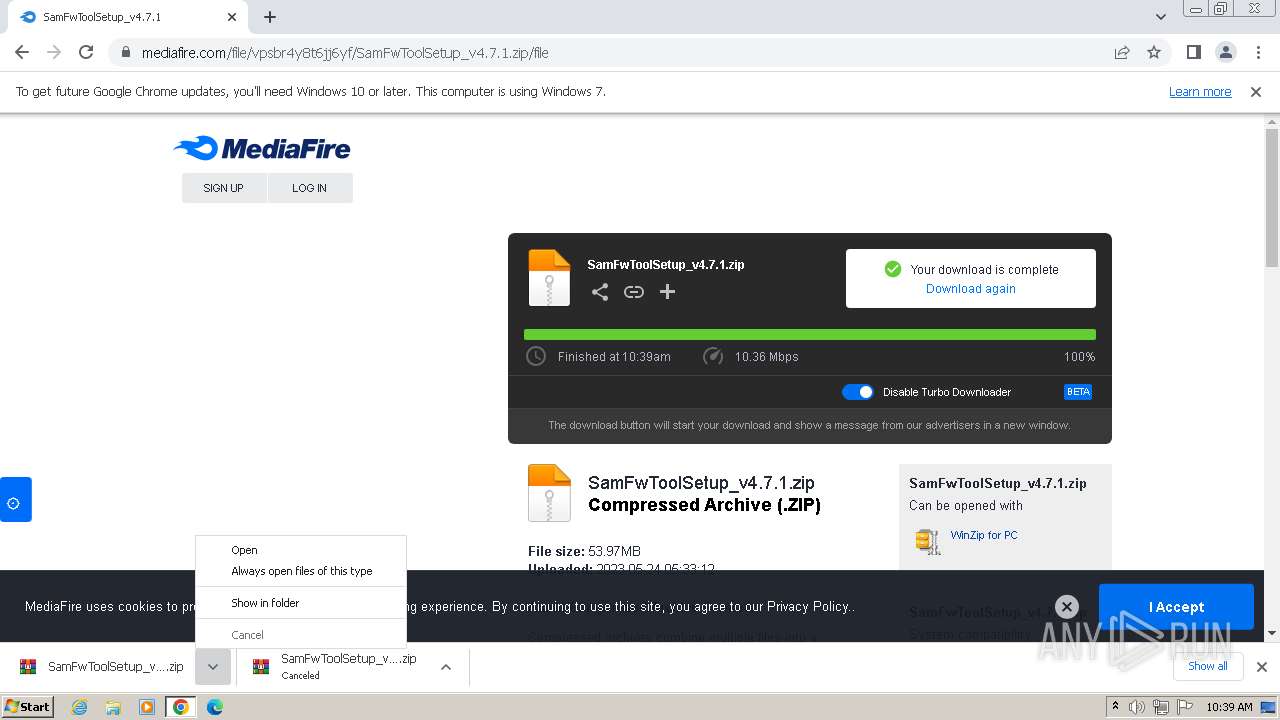
Task: Open media player taskbar icon
Action: (x=147, y=707)
